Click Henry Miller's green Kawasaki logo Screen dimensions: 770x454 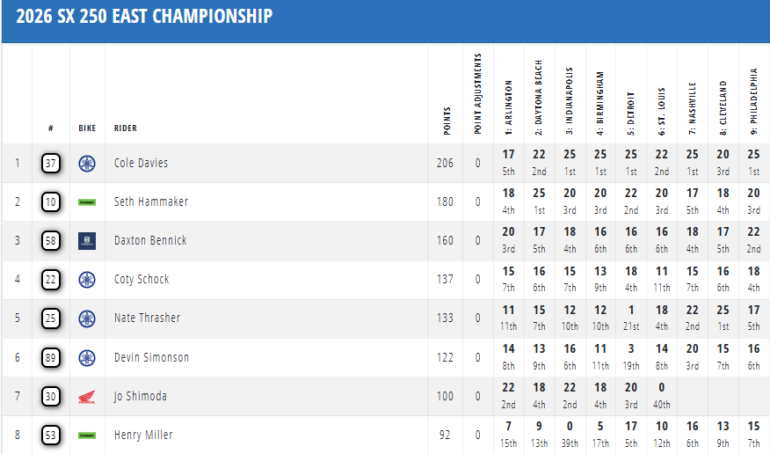tap(87, 435)
